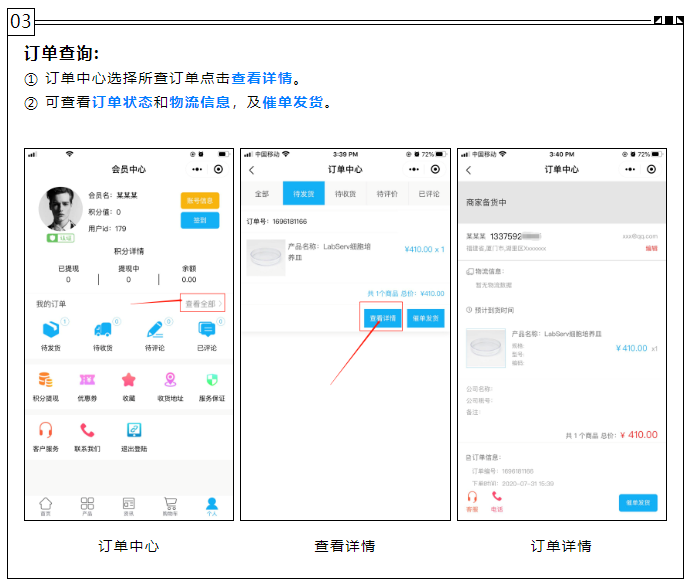Select the 已评论 tab

tap(428, 194)
